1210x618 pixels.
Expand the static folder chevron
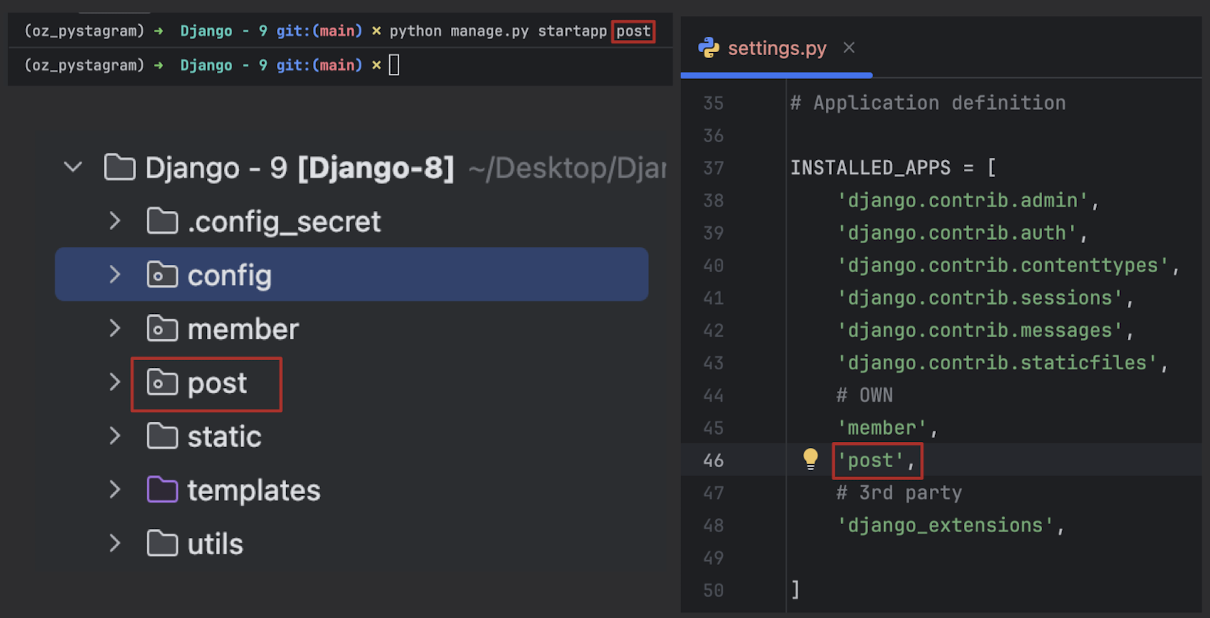click(115, 436)
